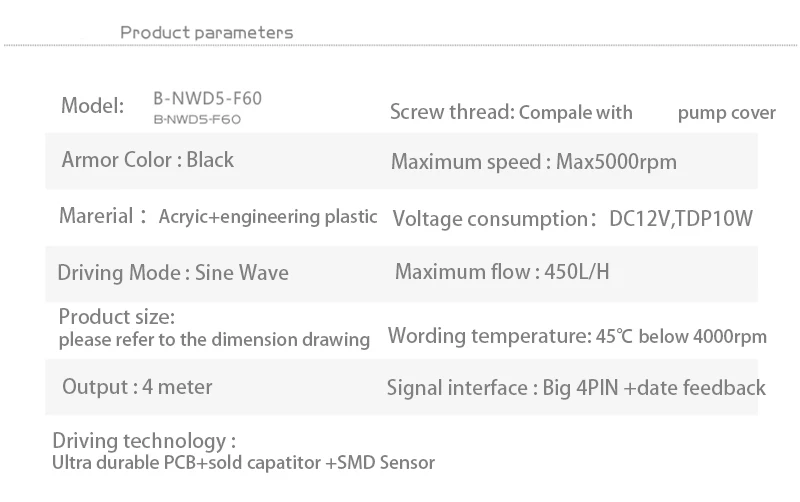Click the Screw thread specification text

point(511,112)
